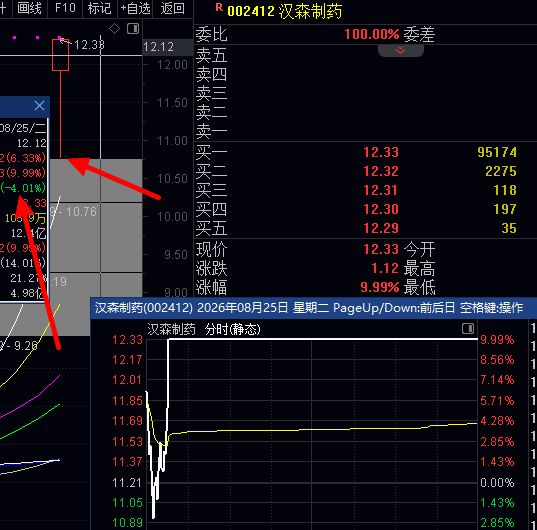Viewport: 537px width, 530px height.
Task: Click the intraday window title bar 汉森制药(002412)
Action: [x=308, y=308]
